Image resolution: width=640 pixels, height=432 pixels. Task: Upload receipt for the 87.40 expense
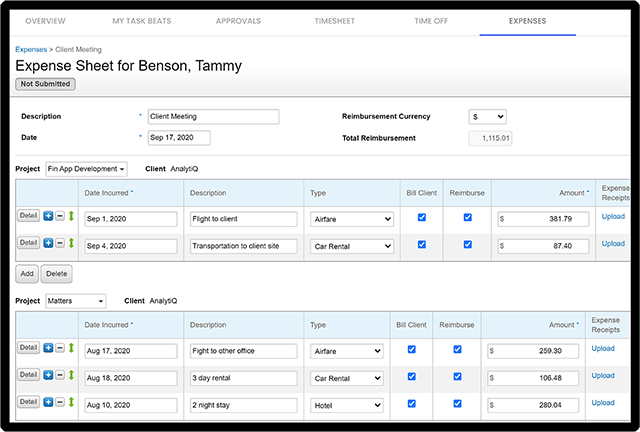pyautogui.click(x=613, y=244)
